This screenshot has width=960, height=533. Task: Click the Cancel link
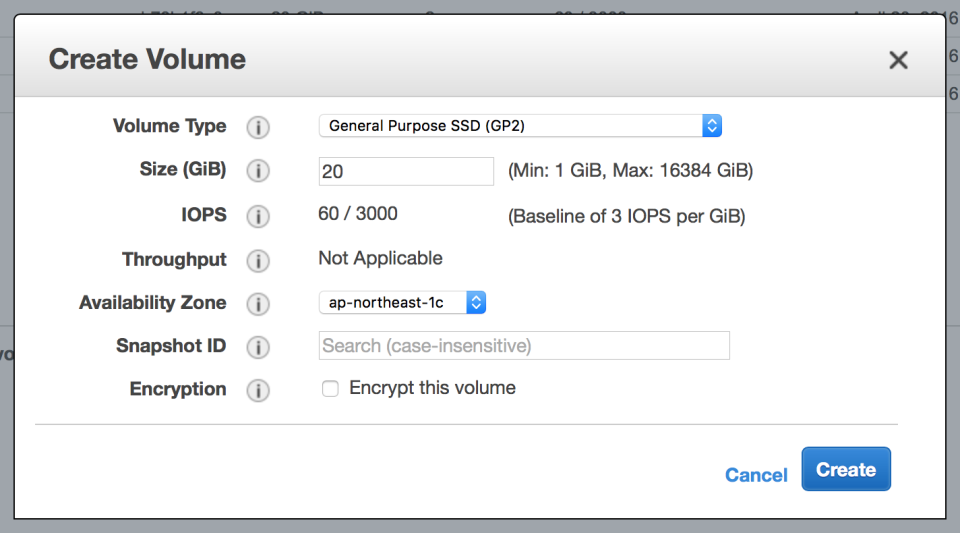pos(756,475)
